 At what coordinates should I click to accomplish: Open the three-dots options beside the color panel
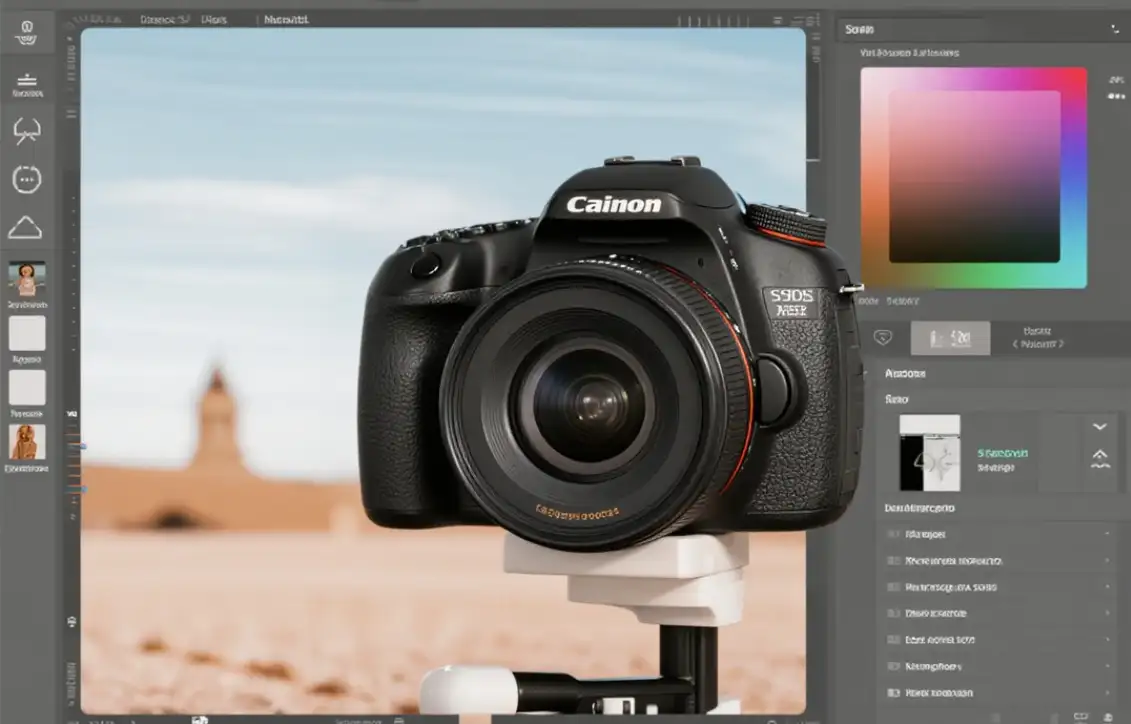pyautogui.click(x=1117, y=96)
